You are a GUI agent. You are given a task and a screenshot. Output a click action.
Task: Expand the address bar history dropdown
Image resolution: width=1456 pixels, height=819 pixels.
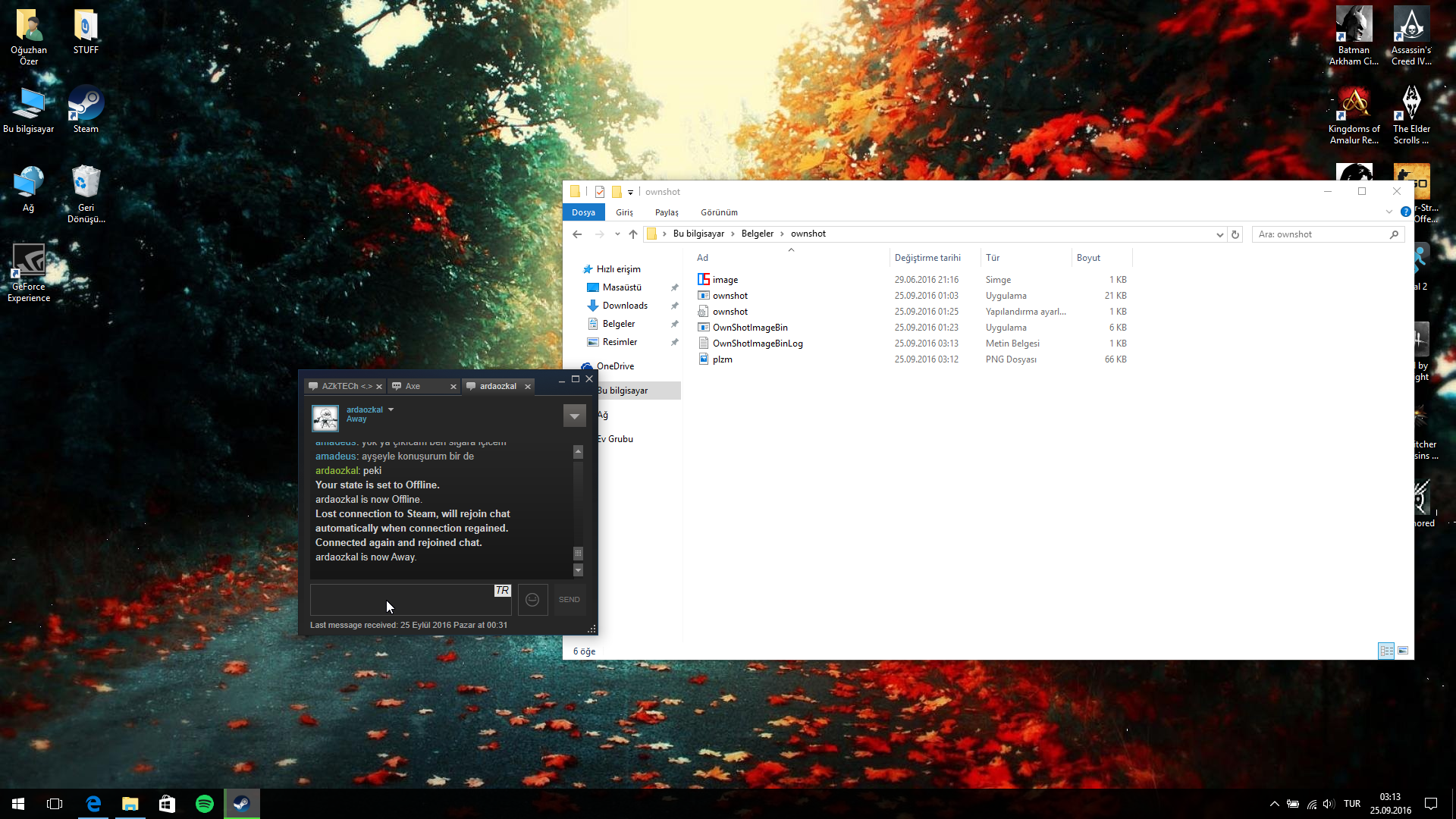1219,234
